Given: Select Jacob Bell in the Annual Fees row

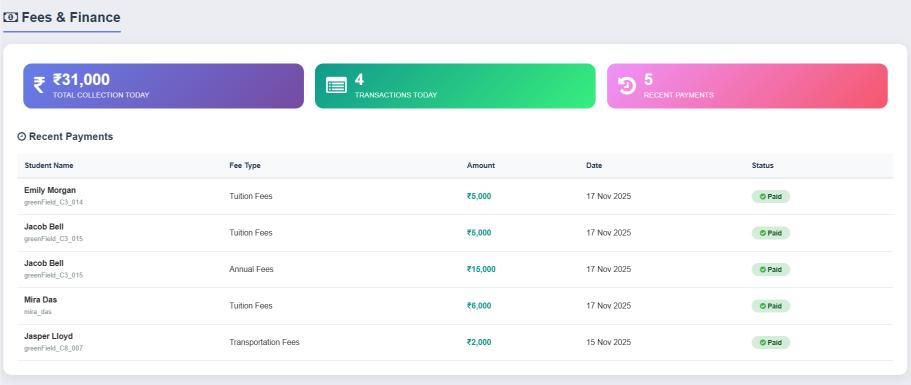Looking at the screenshot, I should click(x=44, y=263).
